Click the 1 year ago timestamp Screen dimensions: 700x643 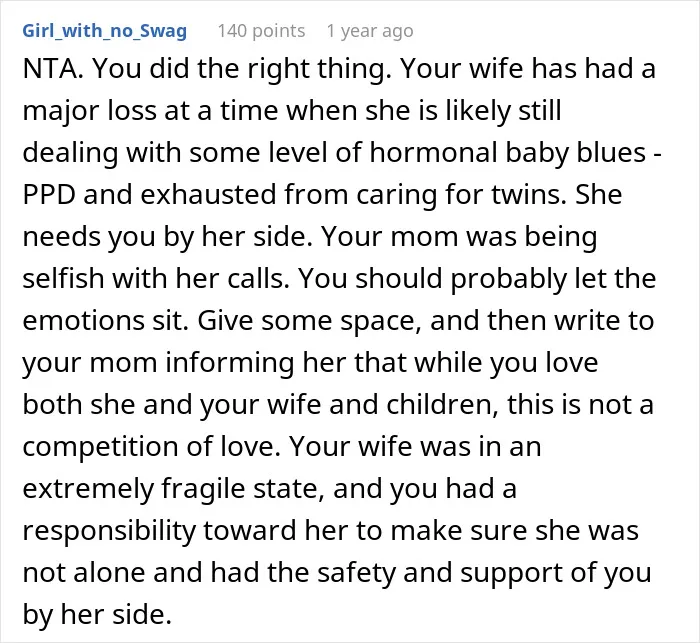[370, 31]
